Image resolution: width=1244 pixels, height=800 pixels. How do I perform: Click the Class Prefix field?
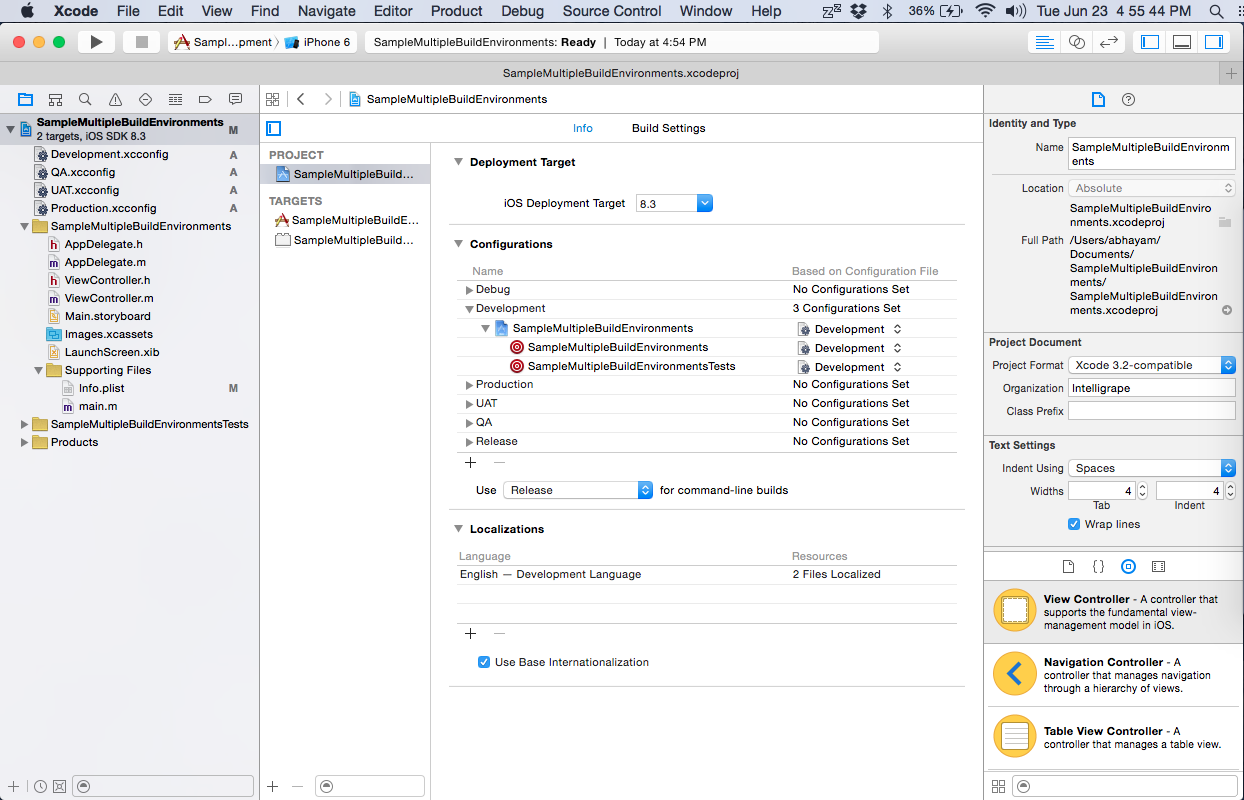pyautogui.click(x=1152, y=411)
